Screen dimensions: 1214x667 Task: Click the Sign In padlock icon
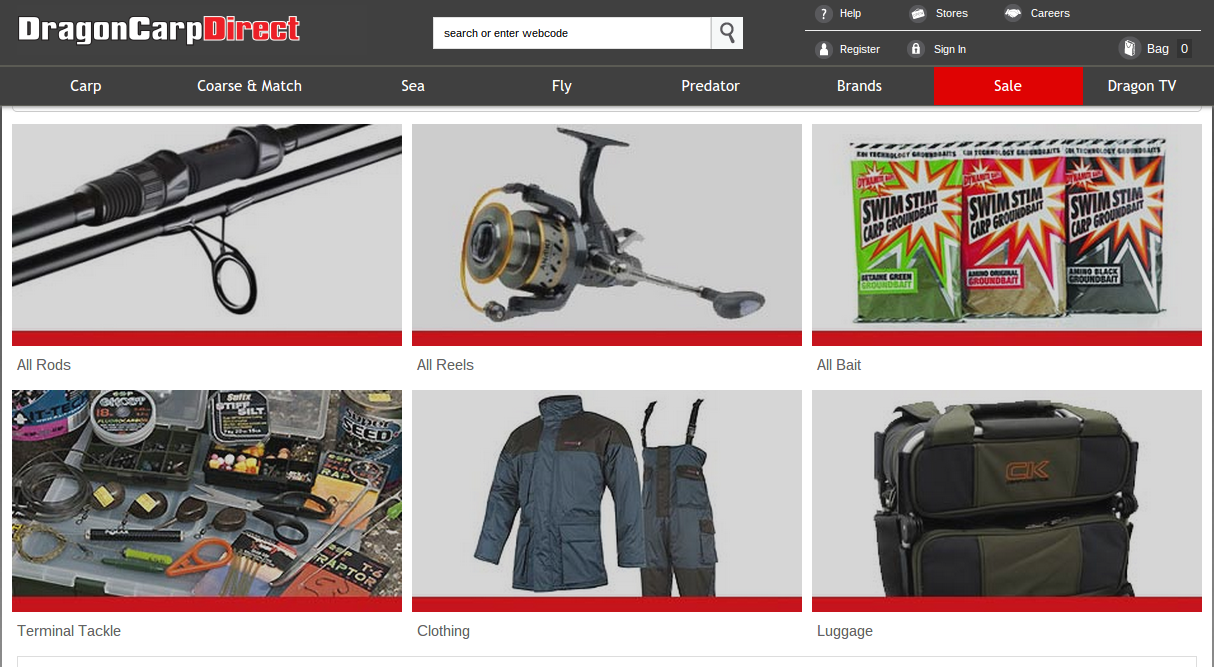click(x=915, y=49)
